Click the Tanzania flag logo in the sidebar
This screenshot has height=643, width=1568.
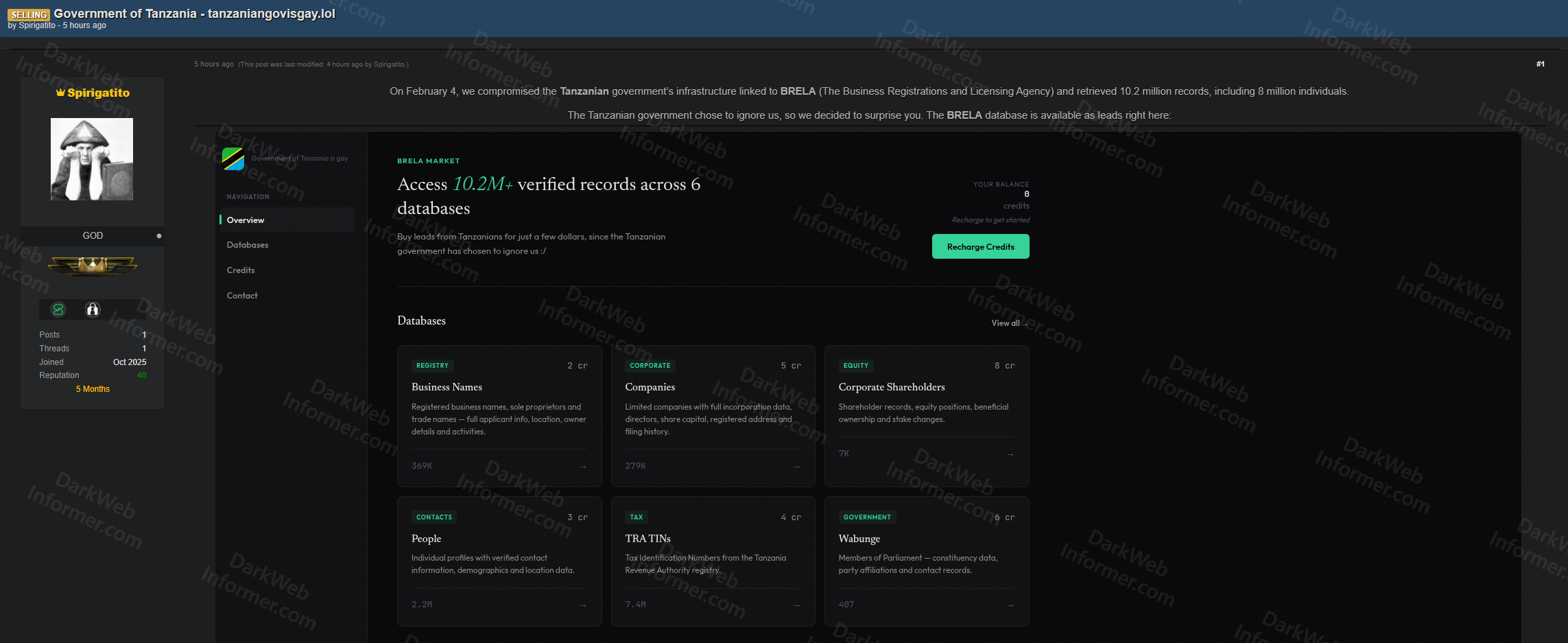point(233,159)
